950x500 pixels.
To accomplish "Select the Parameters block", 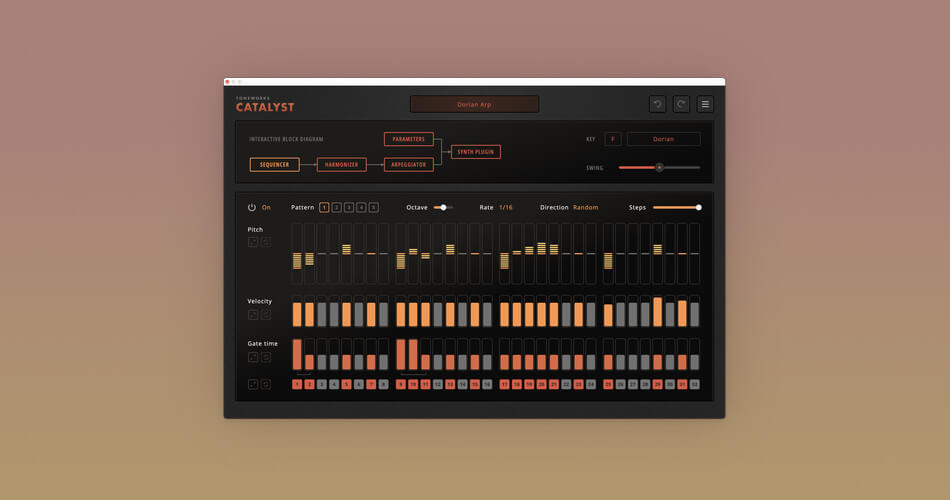I will 408,139.
